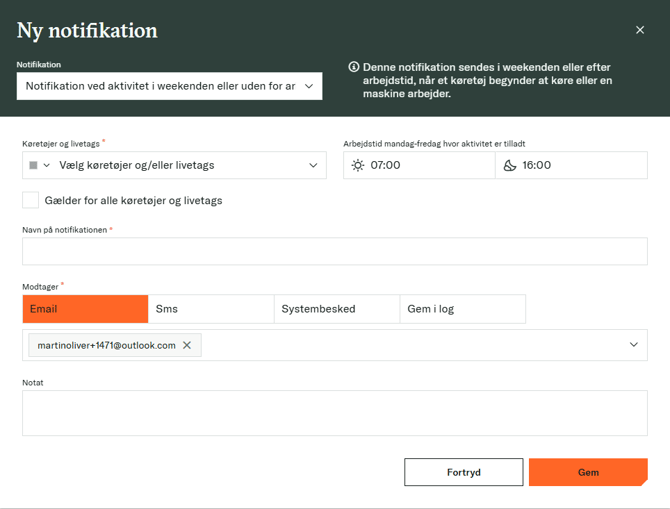Click the sun icon at start time
Image resolution: width=670 pixels, height=509 pixels.
click(x=358, y=165)
